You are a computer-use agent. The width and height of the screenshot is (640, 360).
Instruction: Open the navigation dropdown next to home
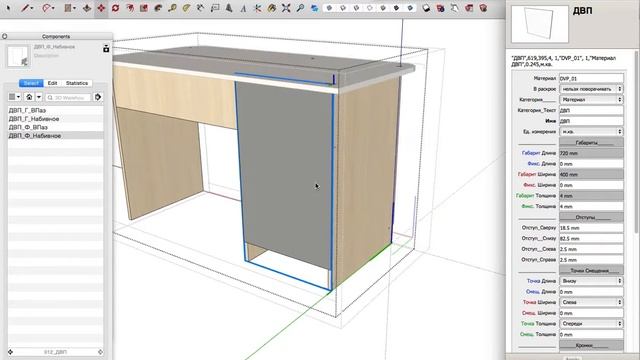[39, 97]
